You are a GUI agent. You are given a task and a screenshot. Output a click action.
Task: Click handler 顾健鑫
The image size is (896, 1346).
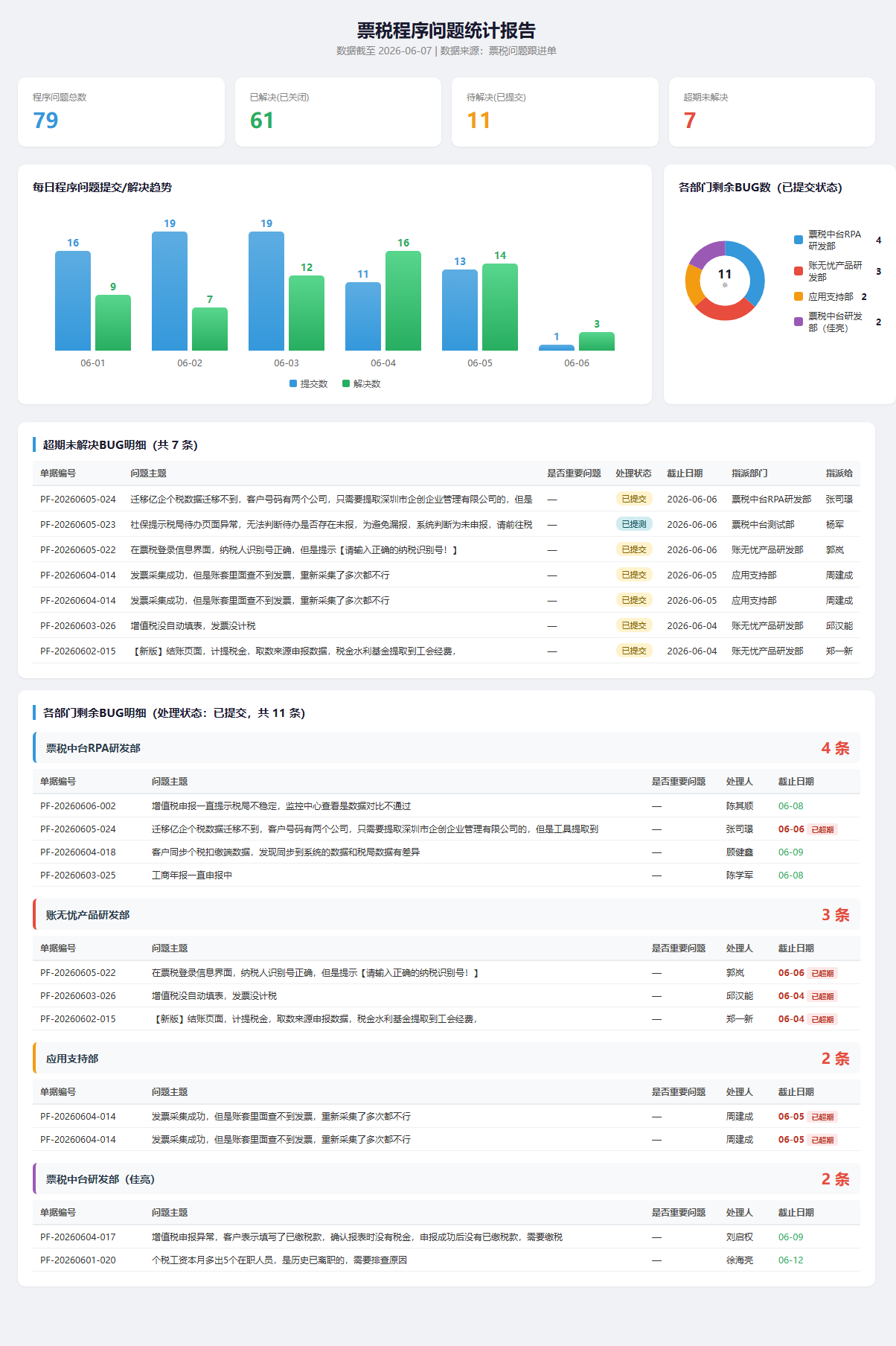[740, 852]
